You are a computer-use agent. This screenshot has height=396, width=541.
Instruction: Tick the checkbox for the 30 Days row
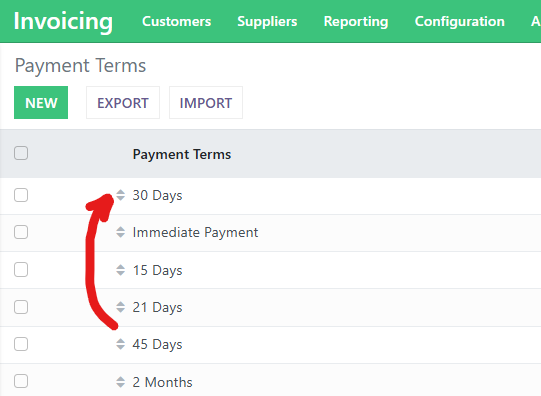tap(21, 195)
